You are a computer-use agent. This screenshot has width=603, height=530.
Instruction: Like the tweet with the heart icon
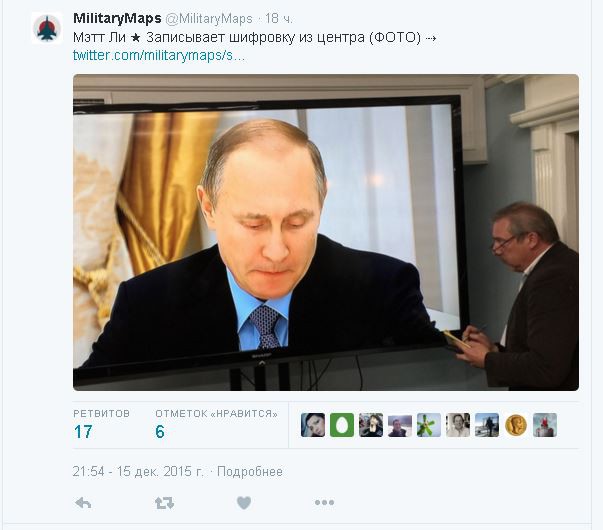point(244,502)
